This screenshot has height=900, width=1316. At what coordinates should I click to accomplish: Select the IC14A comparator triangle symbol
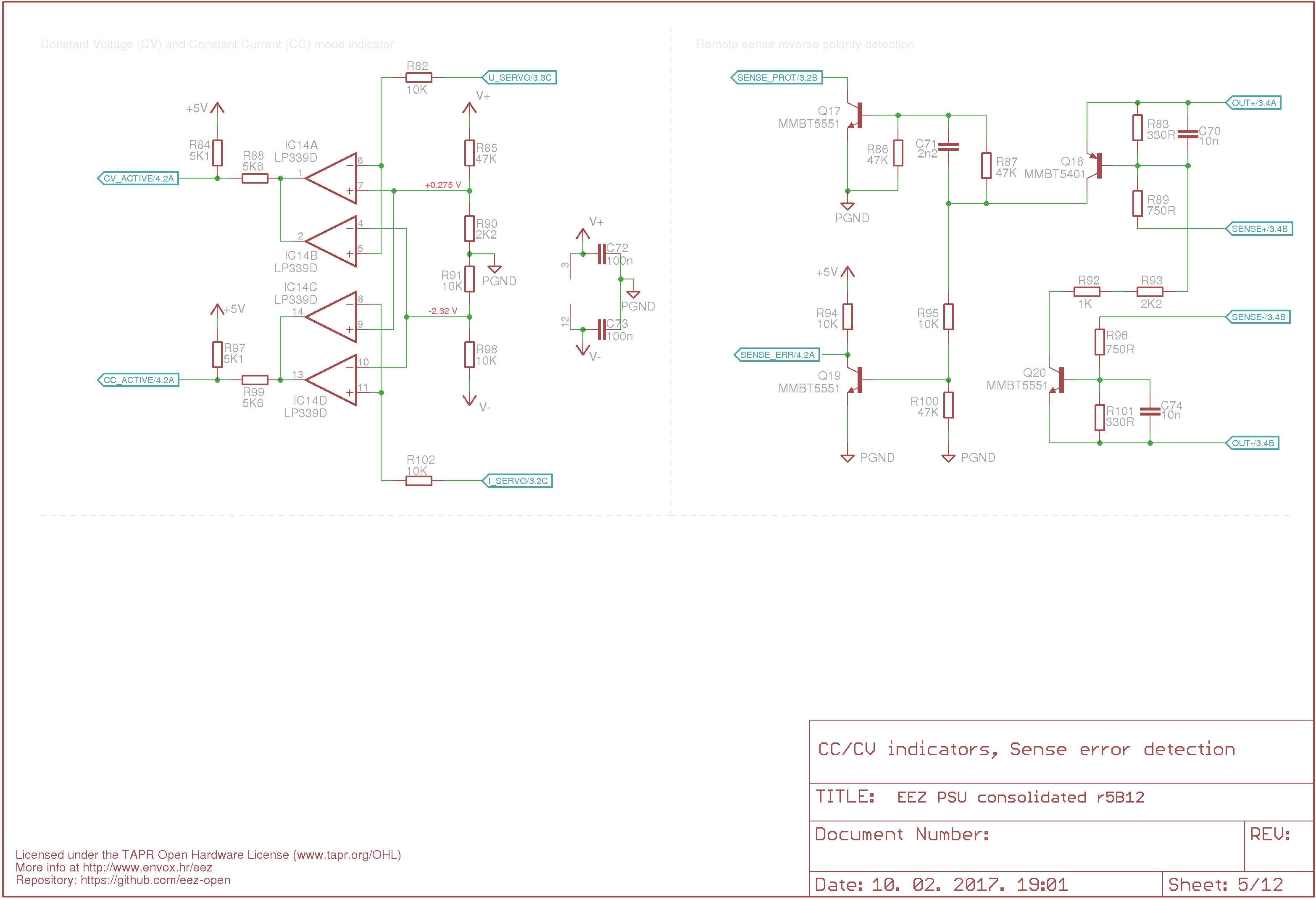pyautogui.click(x=331, y=179)
